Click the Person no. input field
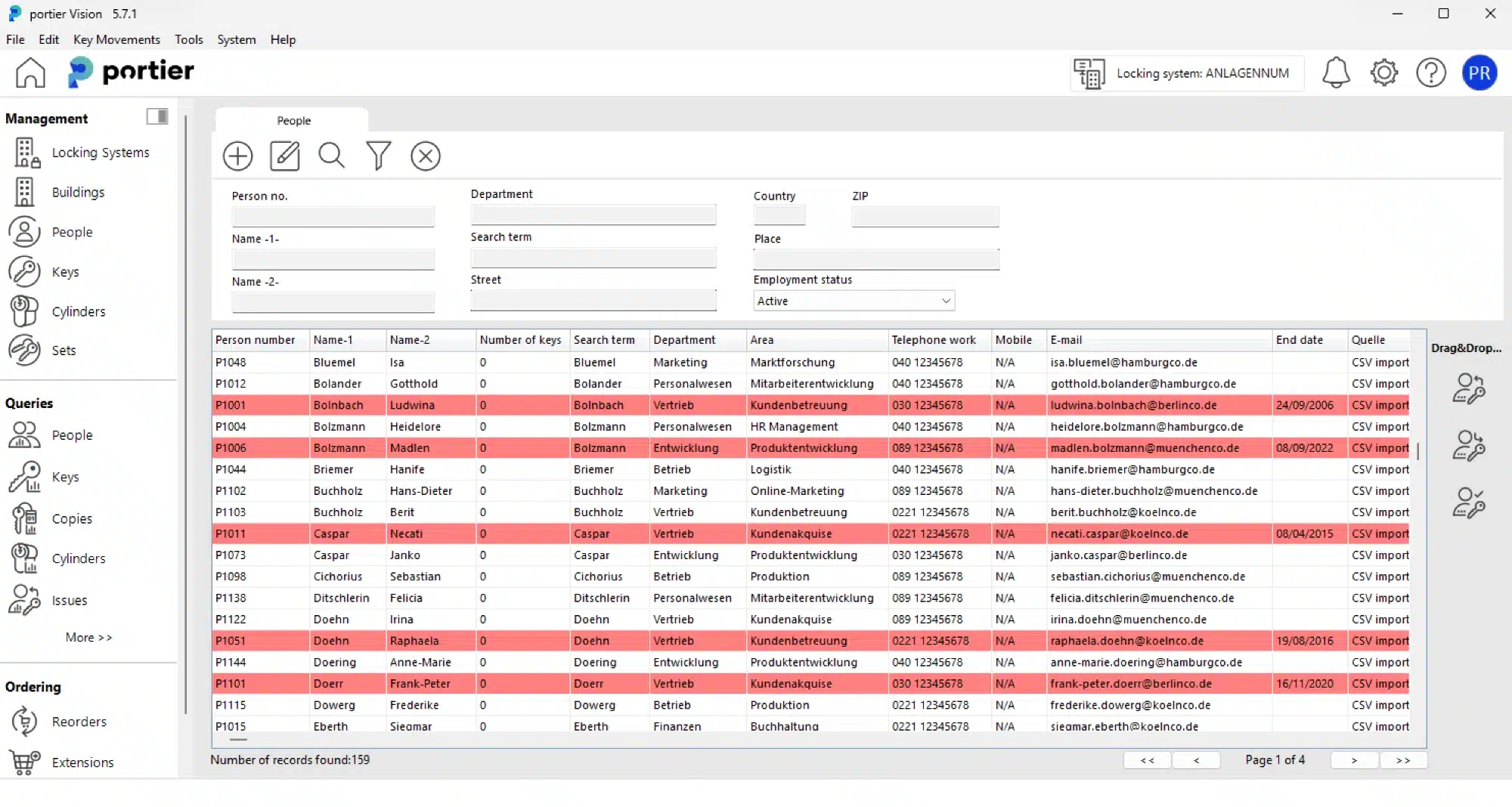 point(333,217)
